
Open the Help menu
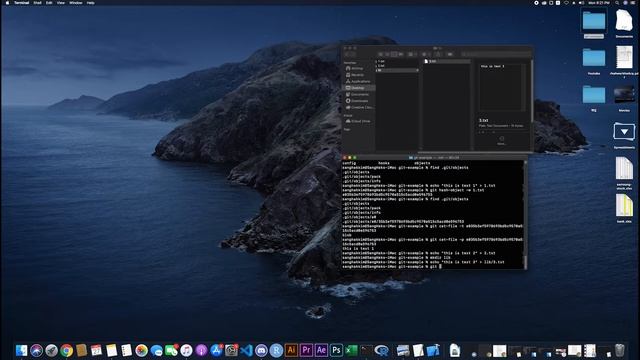tap(91, 3)
